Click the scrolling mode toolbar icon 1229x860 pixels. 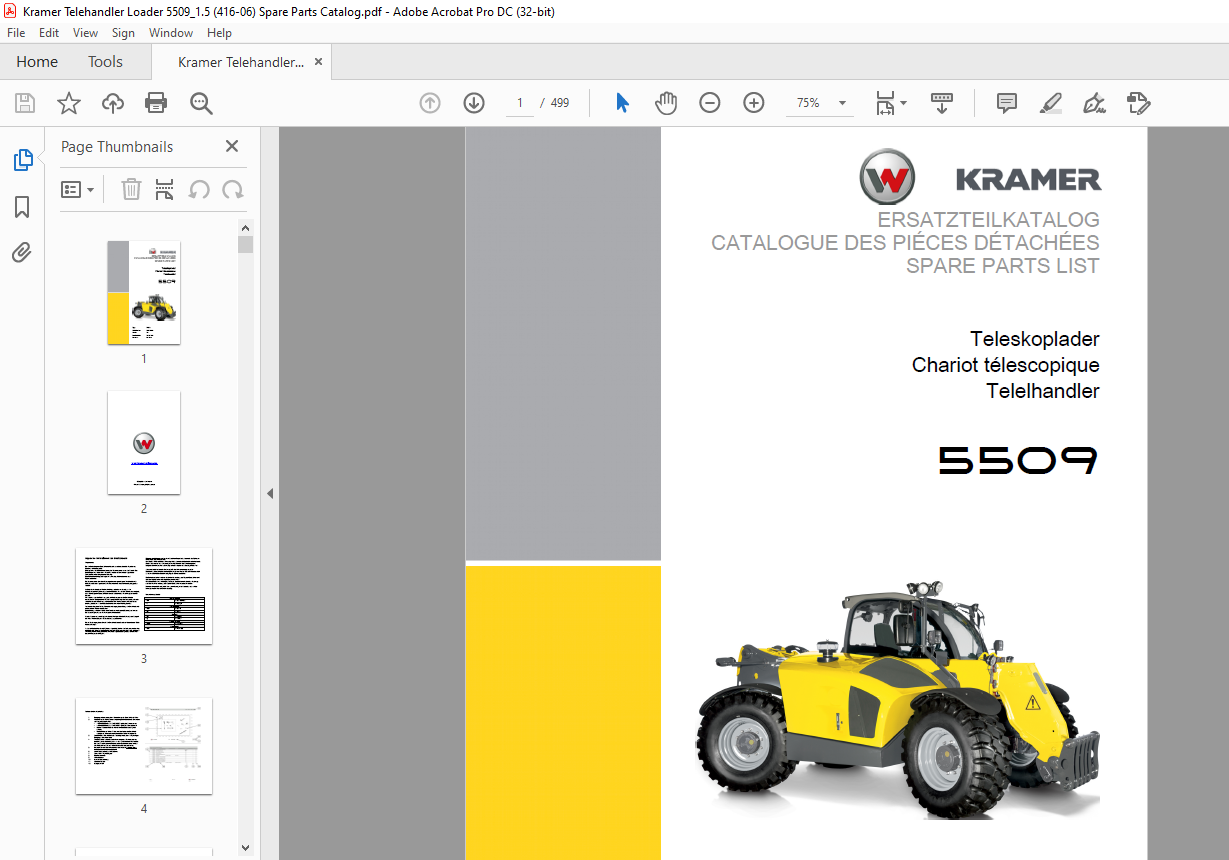point(942,103)
